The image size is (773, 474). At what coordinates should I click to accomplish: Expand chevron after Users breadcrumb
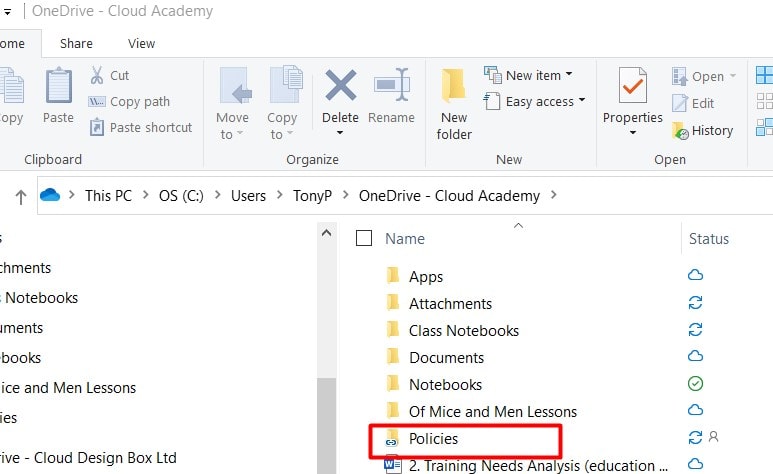coord(279,195)
